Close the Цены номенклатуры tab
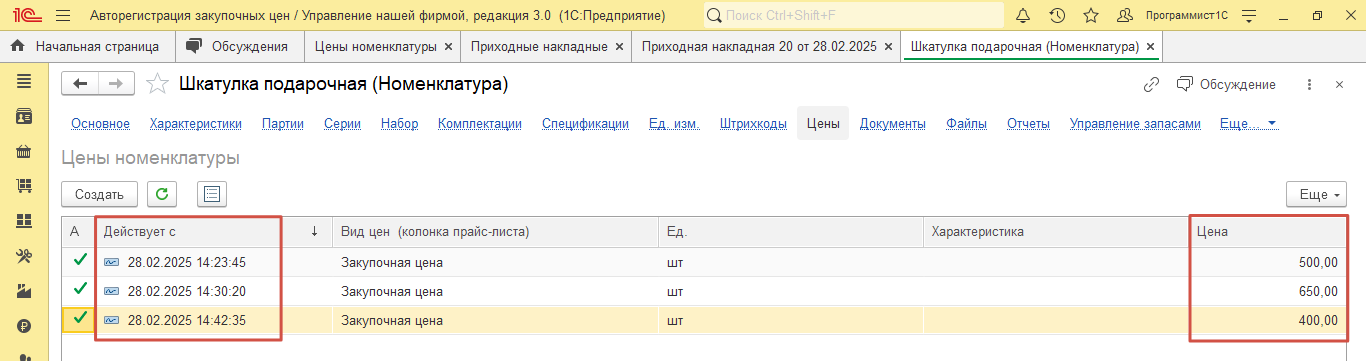This screenshot has height=361, width=1366. click(448, 46)
